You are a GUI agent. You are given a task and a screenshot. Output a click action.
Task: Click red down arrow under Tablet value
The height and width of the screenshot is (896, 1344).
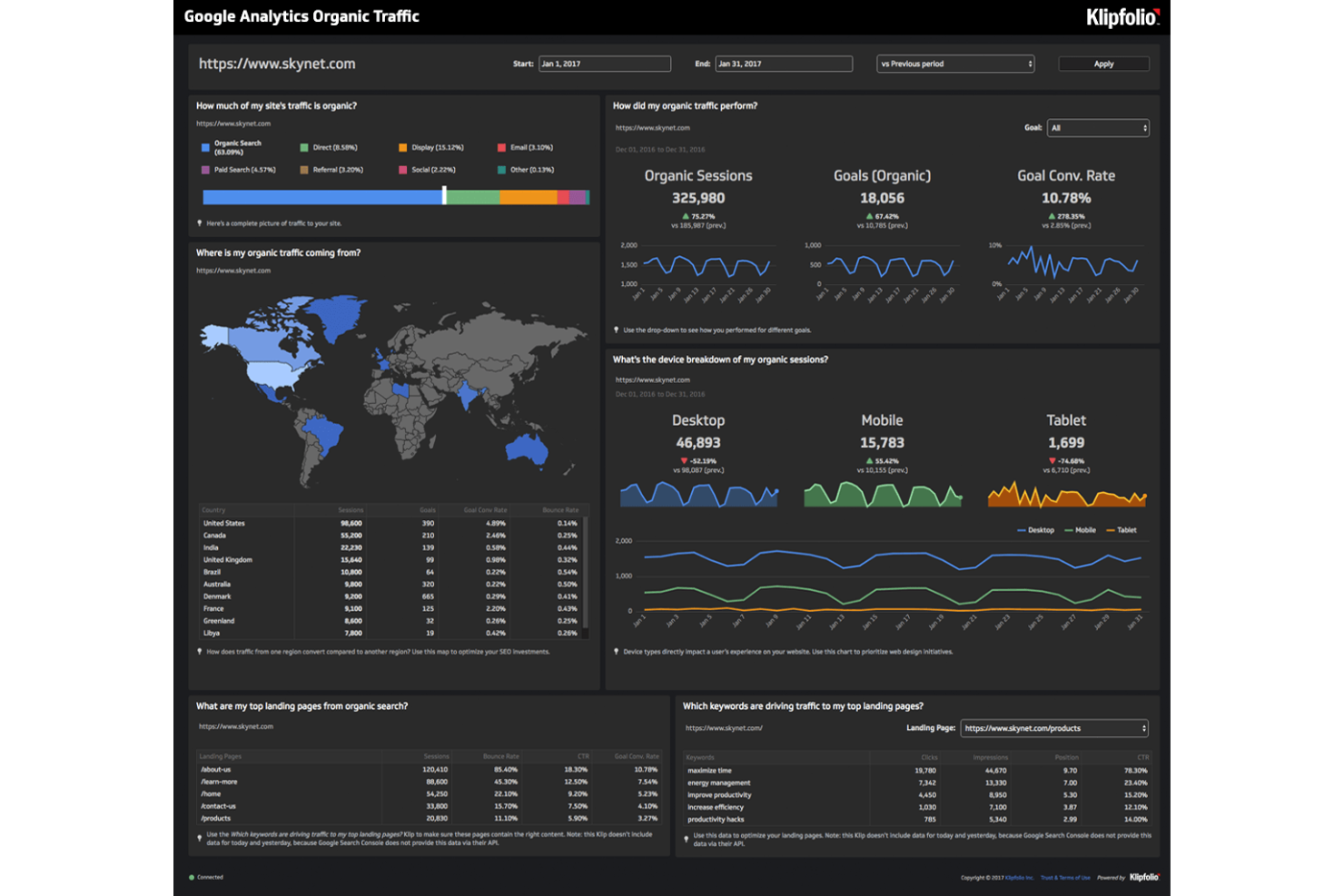tap(1052, 461)
